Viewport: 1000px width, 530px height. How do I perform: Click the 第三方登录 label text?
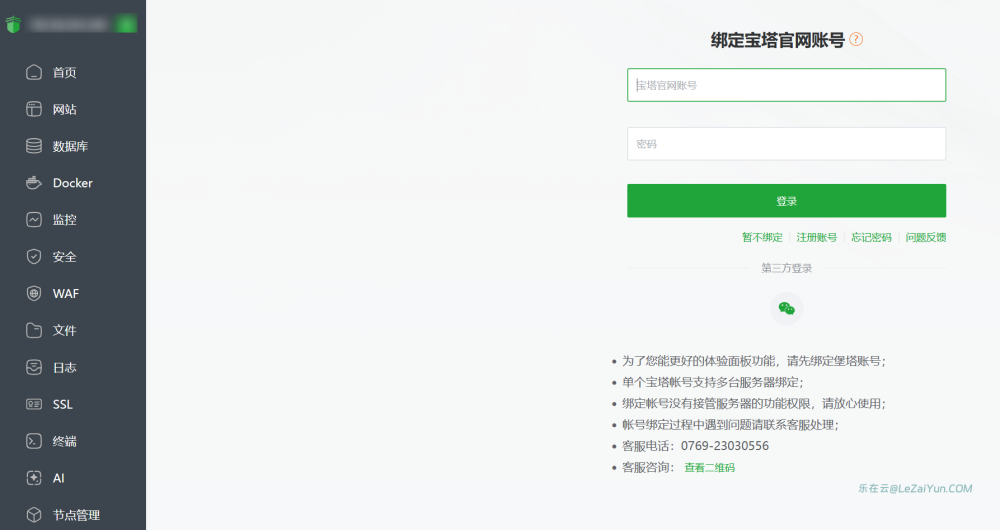[786, 269]
